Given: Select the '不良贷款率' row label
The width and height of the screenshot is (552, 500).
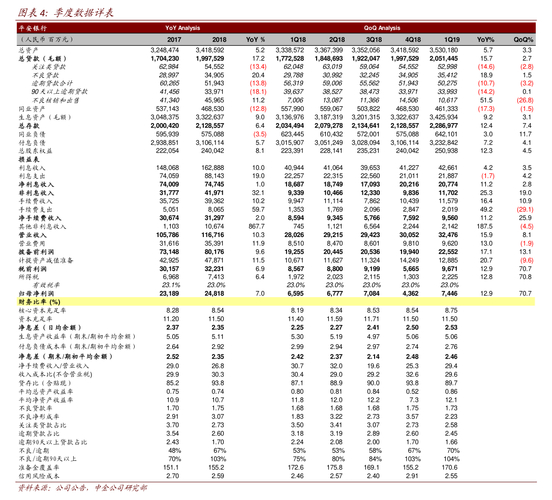Looking at the screenshot, I should pyautogui.click(x=35, y=408).
